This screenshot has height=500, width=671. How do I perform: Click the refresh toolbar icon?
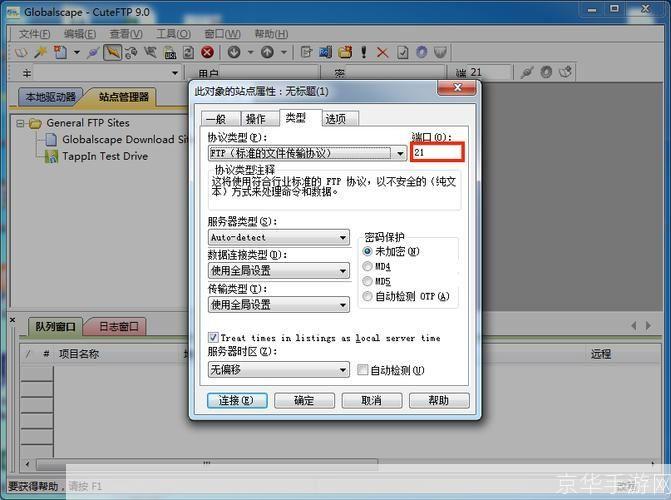tap(188, 52)
